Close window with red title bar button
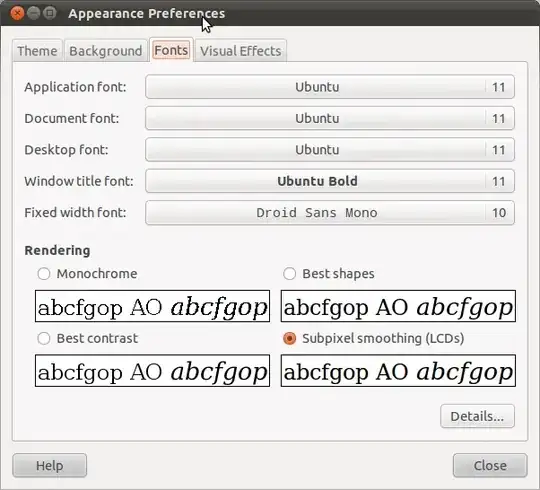This screenshot has height=490, width=540. [17, 13]
